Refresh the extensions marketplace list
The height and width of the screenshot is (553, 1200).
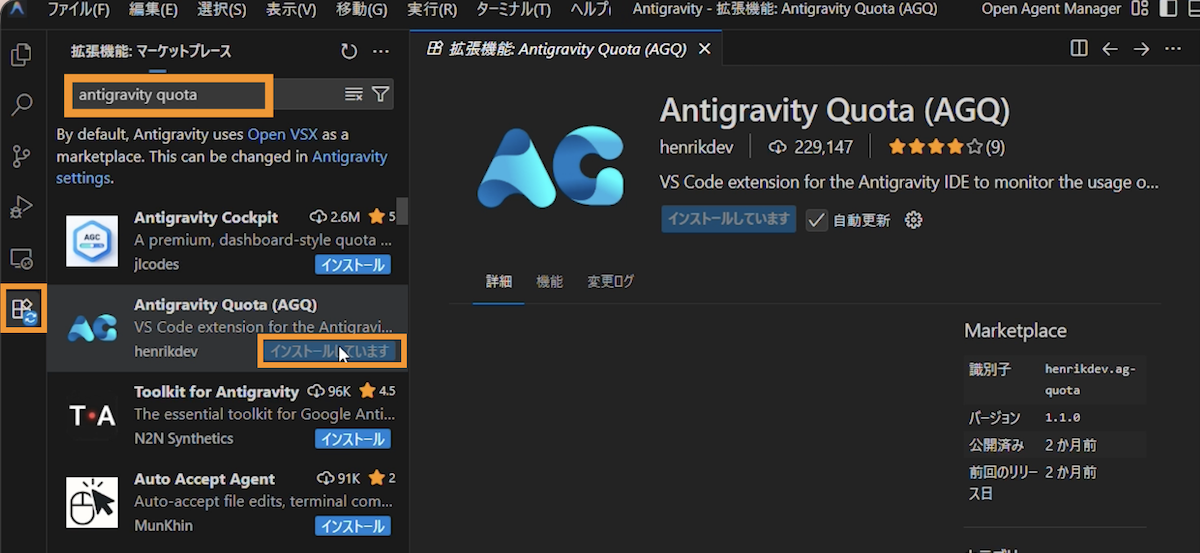(348, 51)
